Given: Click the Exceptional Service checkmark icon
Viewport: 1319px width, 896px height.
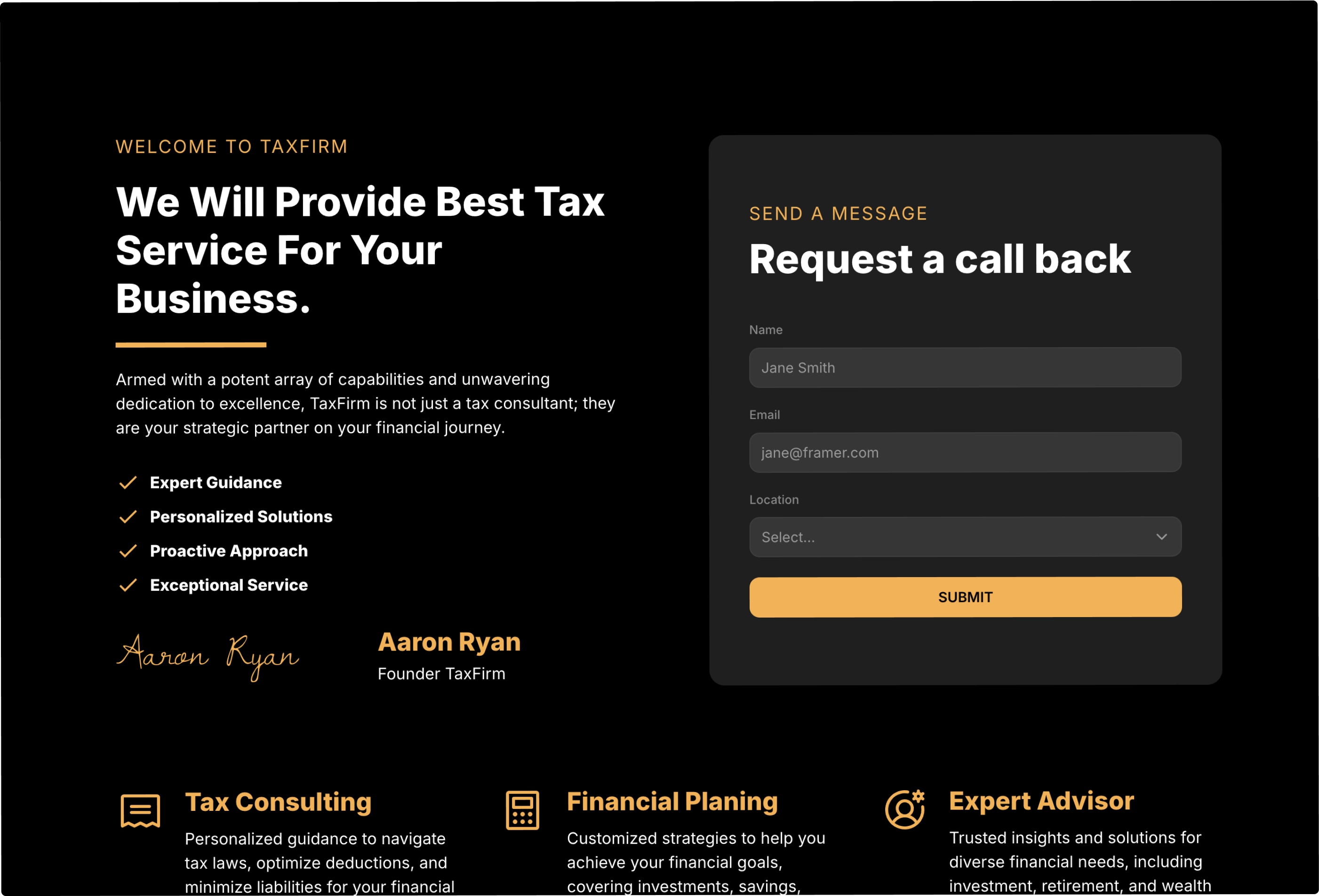Looking at the screenshot, I should click(127, 585).
